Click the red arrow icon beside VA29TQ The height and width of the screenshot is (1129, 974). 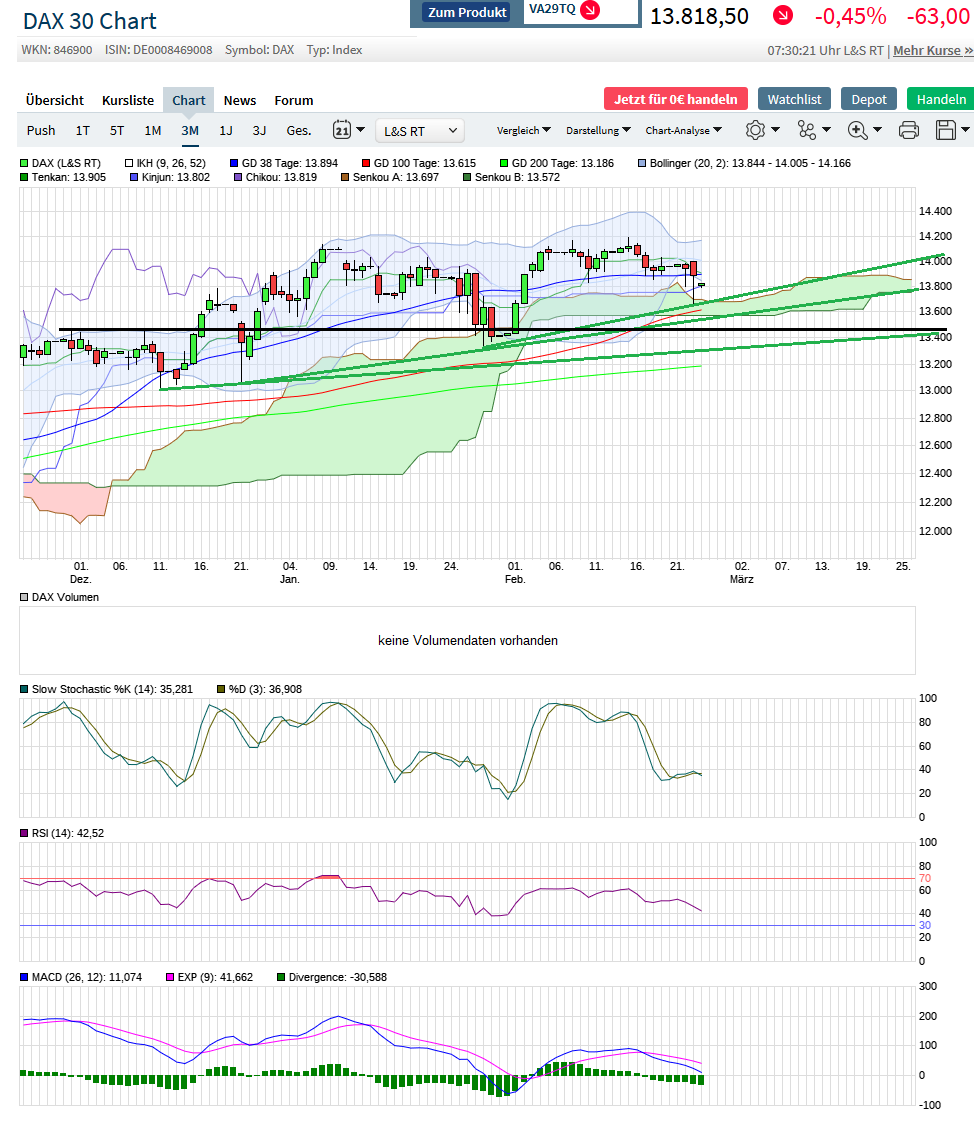pyautogui.click(x=590, y=10)
